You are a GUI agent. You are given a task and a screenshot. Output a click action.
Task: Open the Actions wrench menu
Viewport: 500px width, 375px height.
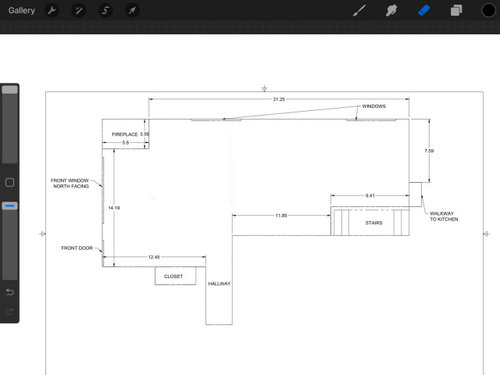coord(52,11)
